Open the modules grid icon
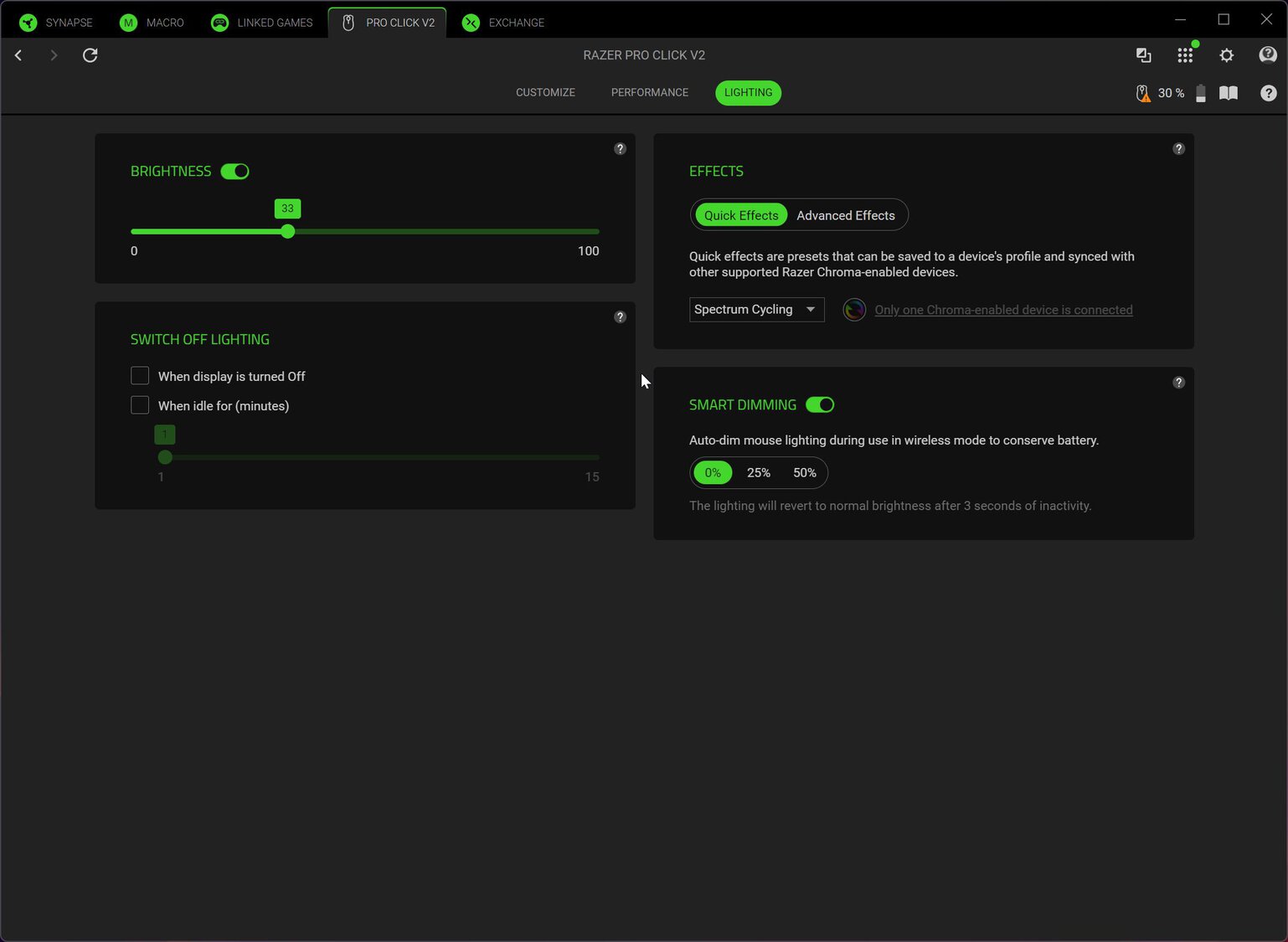Screen dimensions: 1288x942 [1185, 55]
